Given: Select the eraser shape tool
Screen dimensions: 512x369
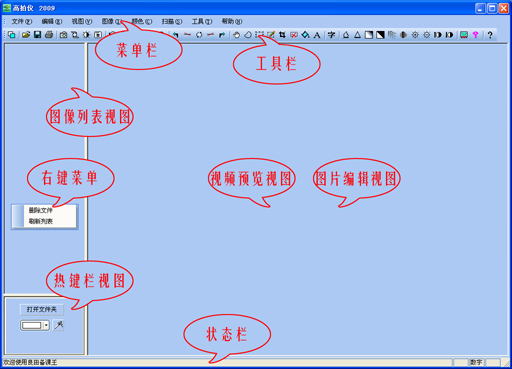Looking at the screenshot, I should [x=248, y=35].
